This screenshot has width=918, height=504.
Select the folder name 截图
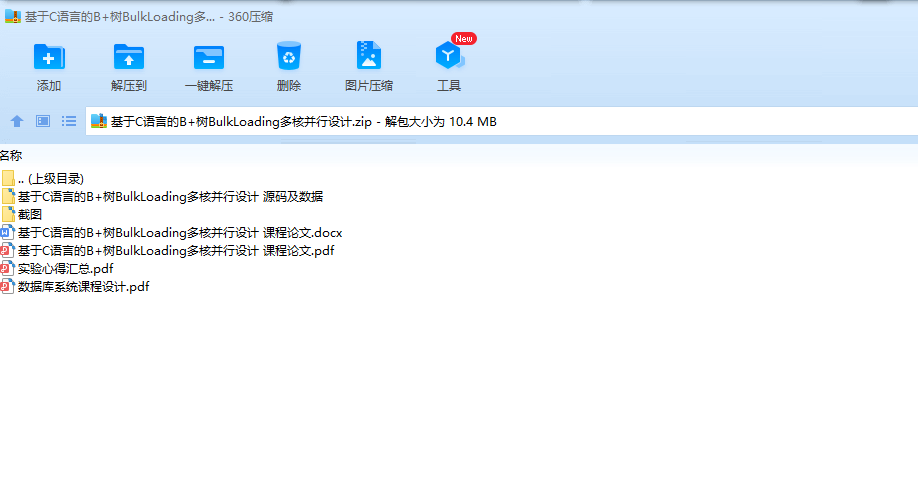[x=30, y=215]
